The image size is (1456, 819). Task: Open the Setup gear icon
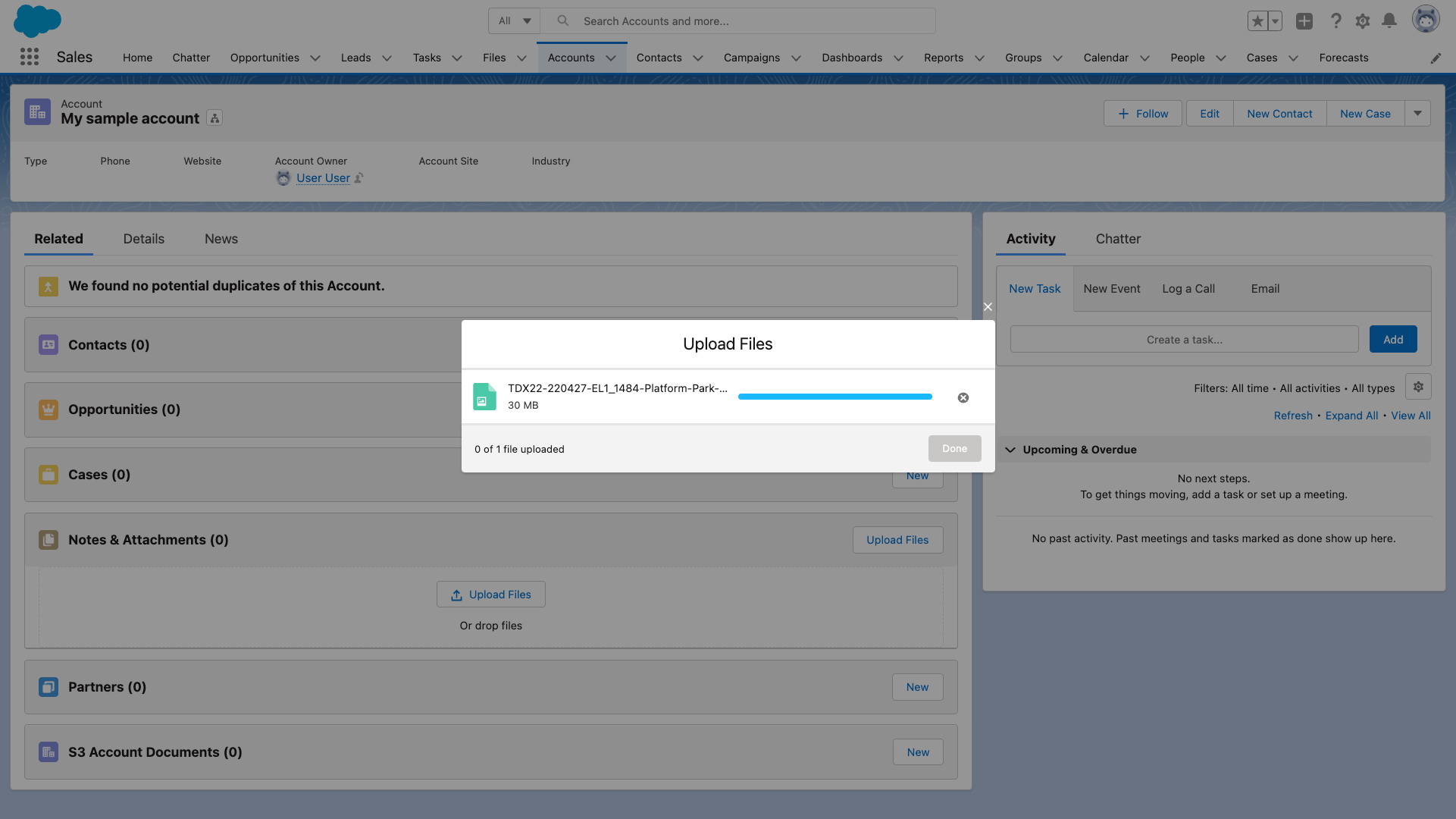pyautogui.click(x=1362, y=21)
